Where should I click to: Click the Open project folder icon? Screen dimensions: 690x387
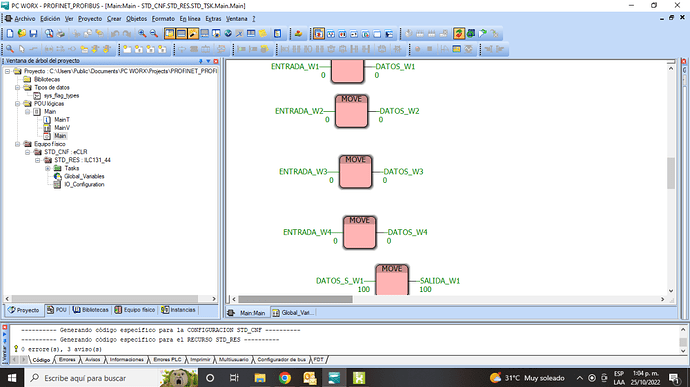[22, 33]
